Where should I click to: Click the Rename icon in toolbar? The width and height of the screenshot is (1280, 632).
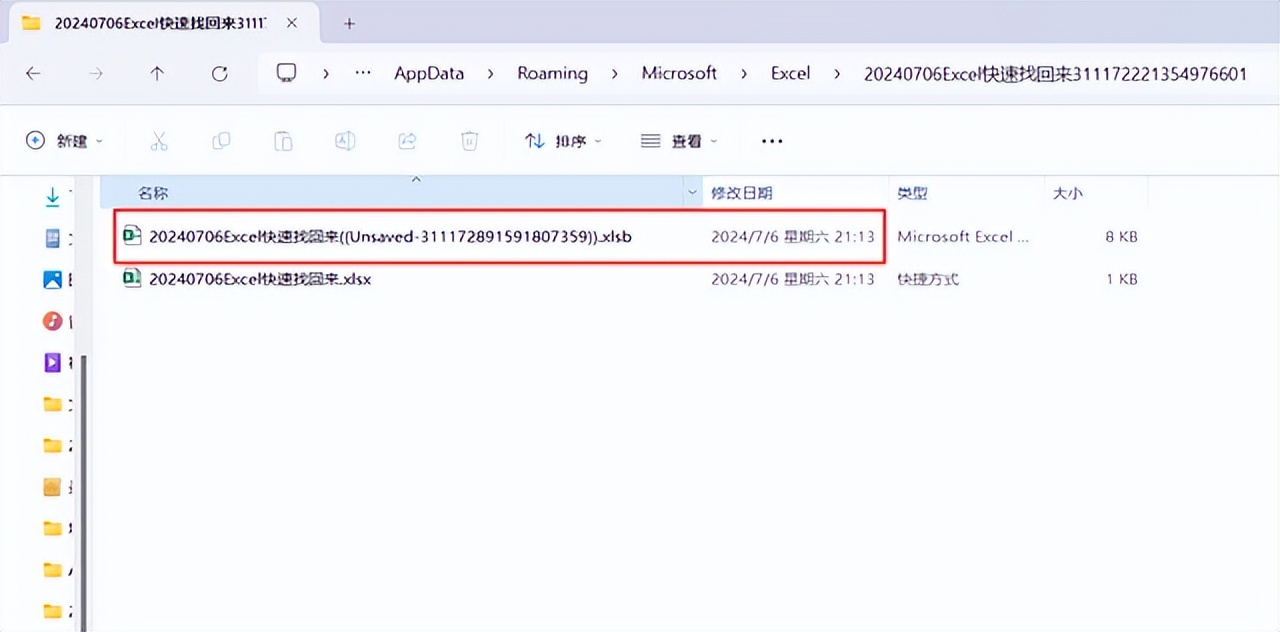tap(345, 141)
